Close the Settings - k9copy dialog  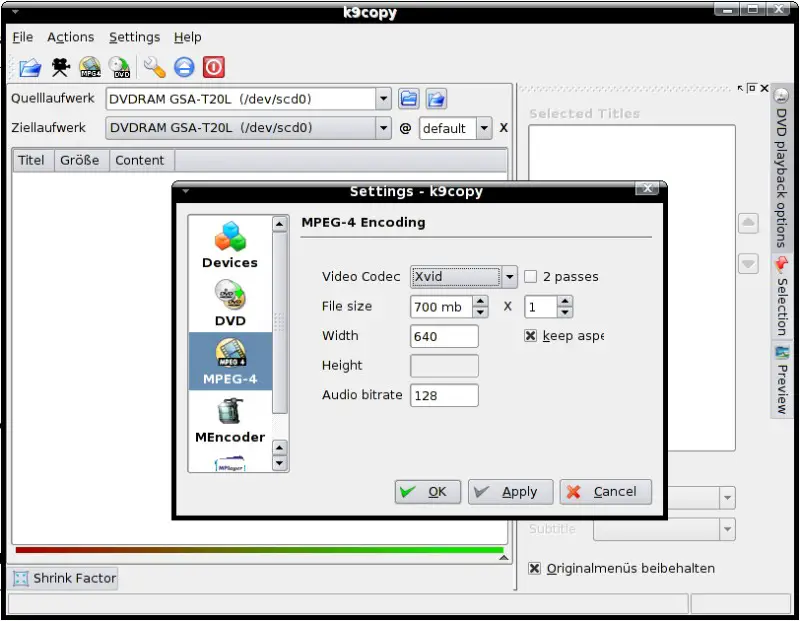click(x=647, y=189)
